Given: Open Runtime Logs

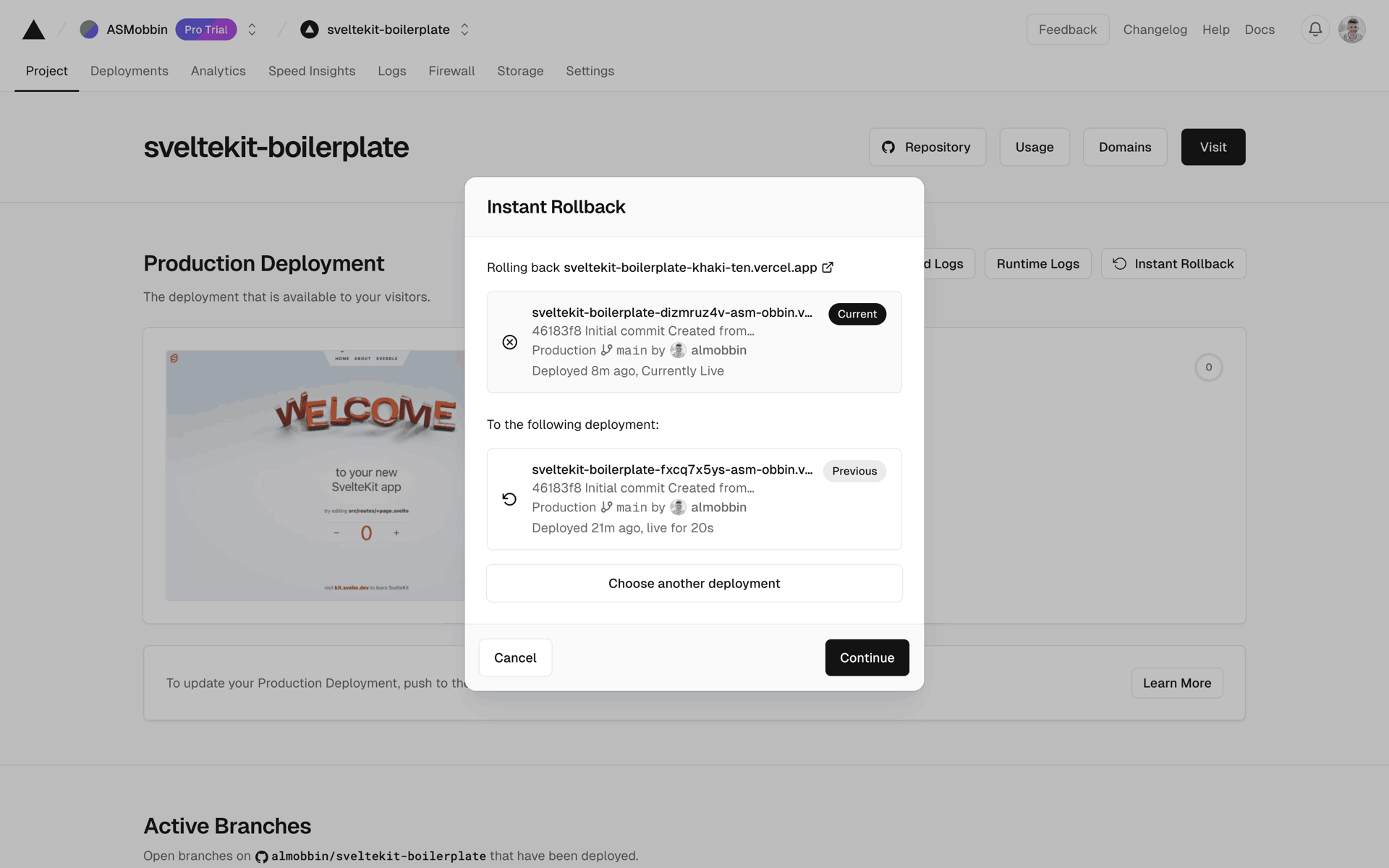Looking at the screenshot, I should click(x=1037, y=264).
